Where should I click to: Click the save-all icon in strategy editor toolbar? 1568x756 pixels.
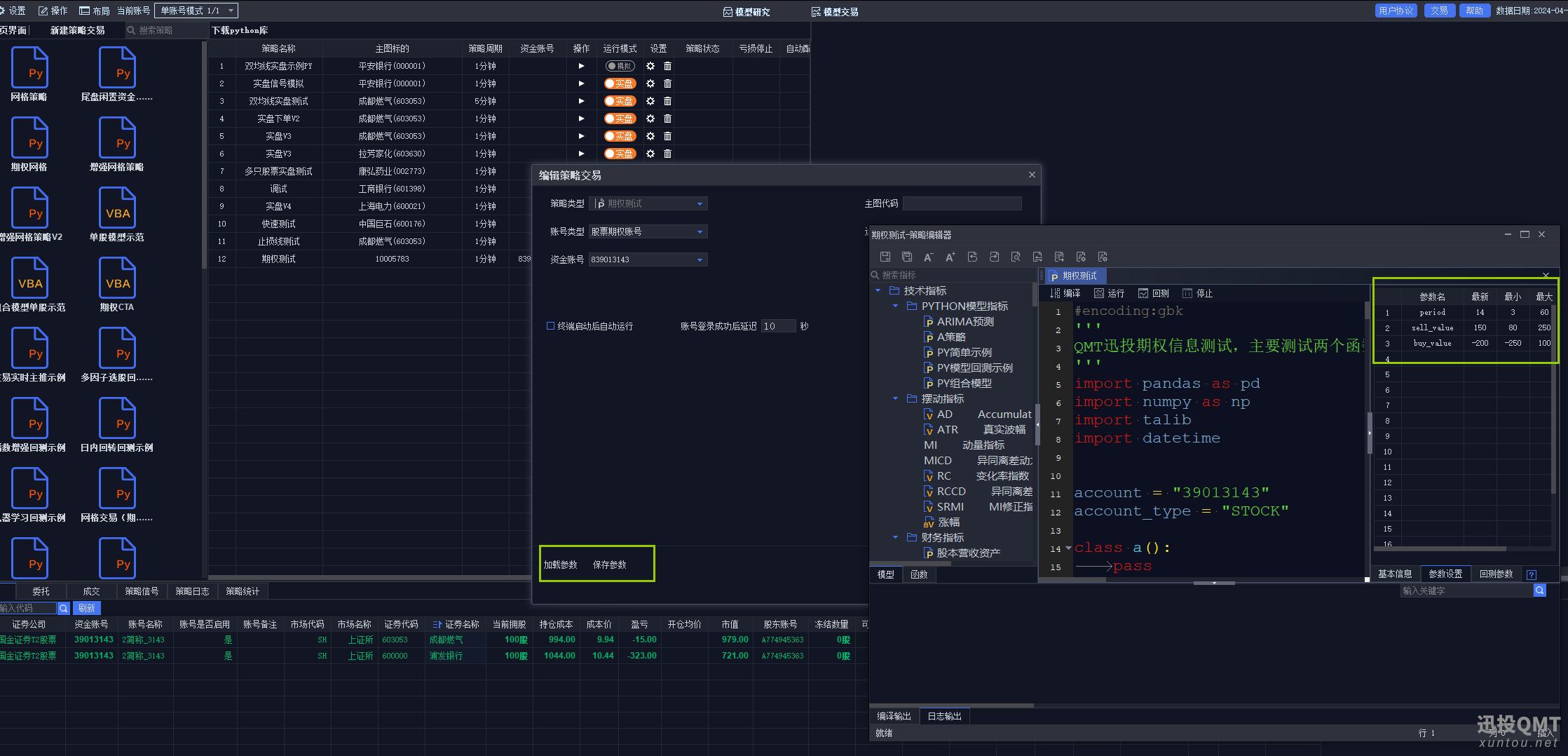point(907,257)
